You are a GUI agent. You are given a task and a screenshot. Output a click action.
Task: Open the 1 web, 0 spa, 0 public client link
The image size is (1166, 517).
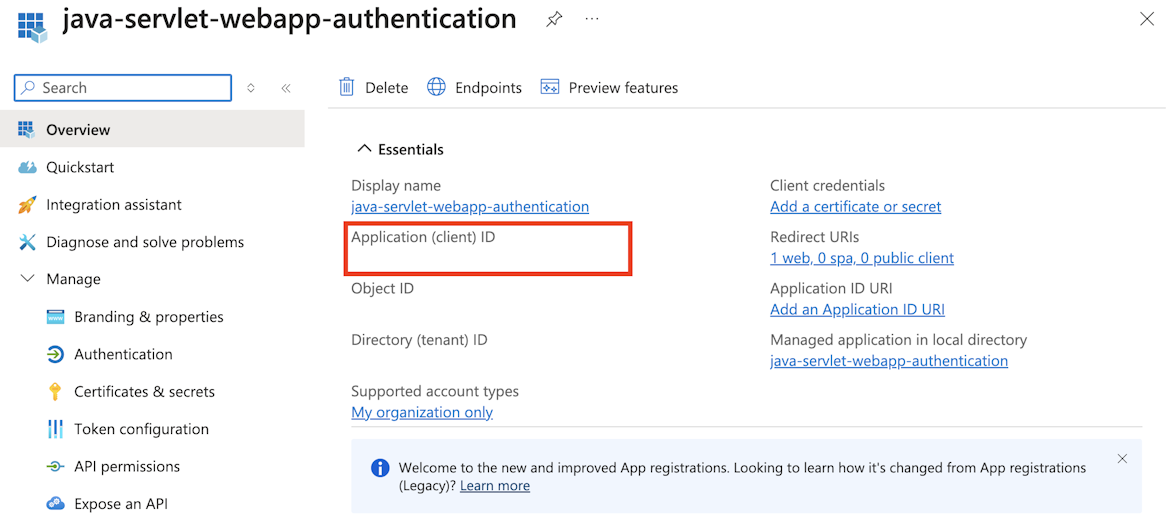pos(862,258)
